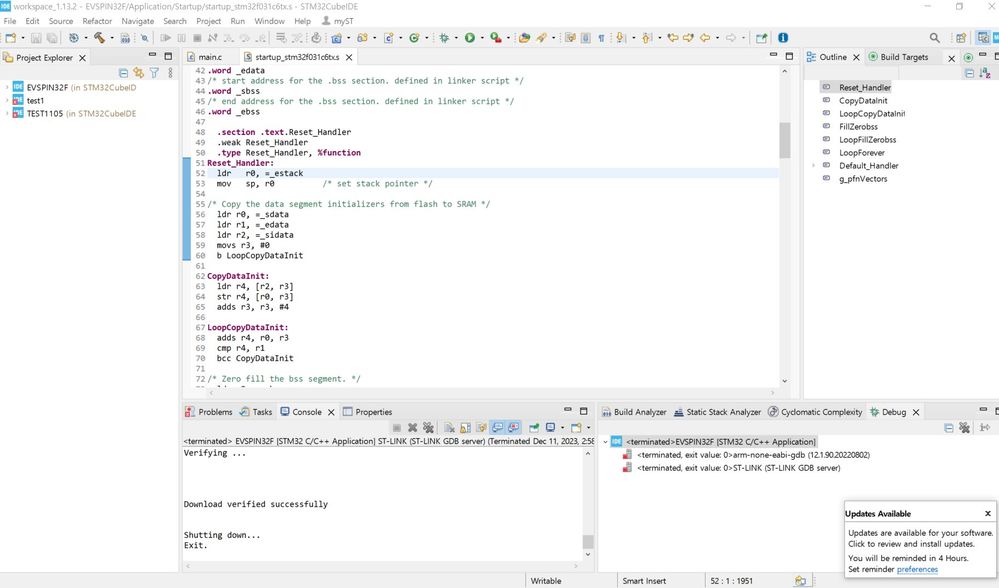The width and height of the screenshot is (999, 588).
Task: Click the C/C++ perspective icon
Action: coord(984,38)
